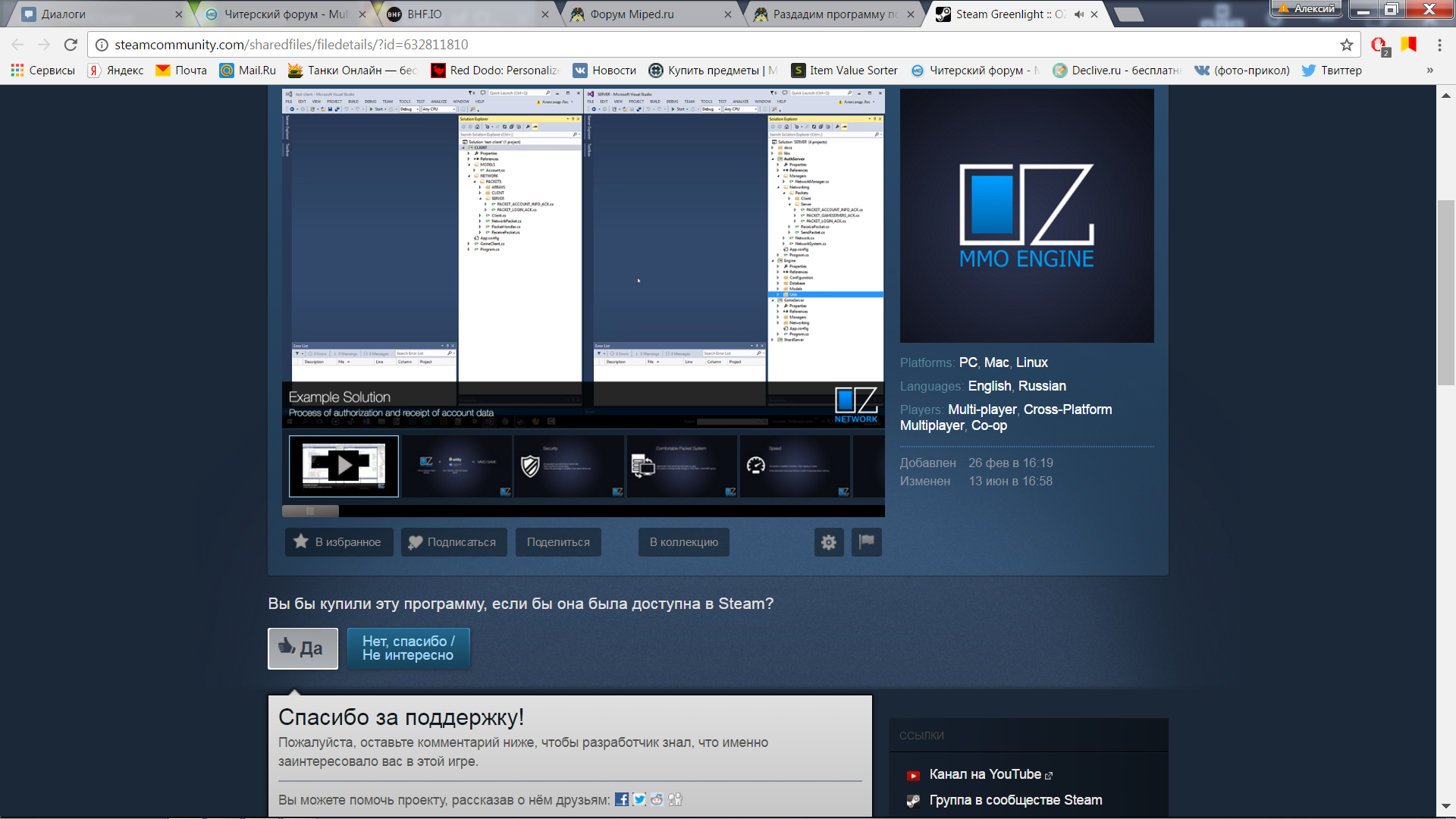The image size is (1456, 819).
Task: Vote Да with thumbs up
Action: pos(303,648)
